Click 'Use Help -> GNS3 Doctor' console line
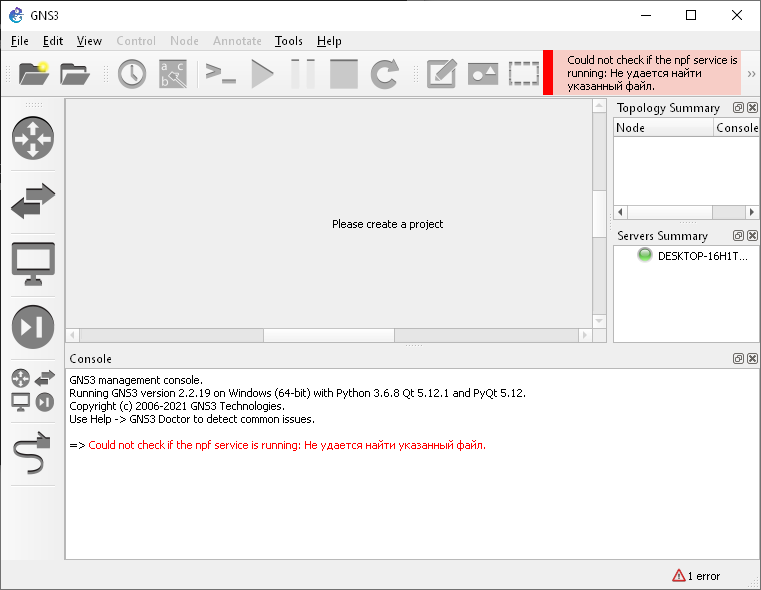The image size is (761, 590). 192,419
